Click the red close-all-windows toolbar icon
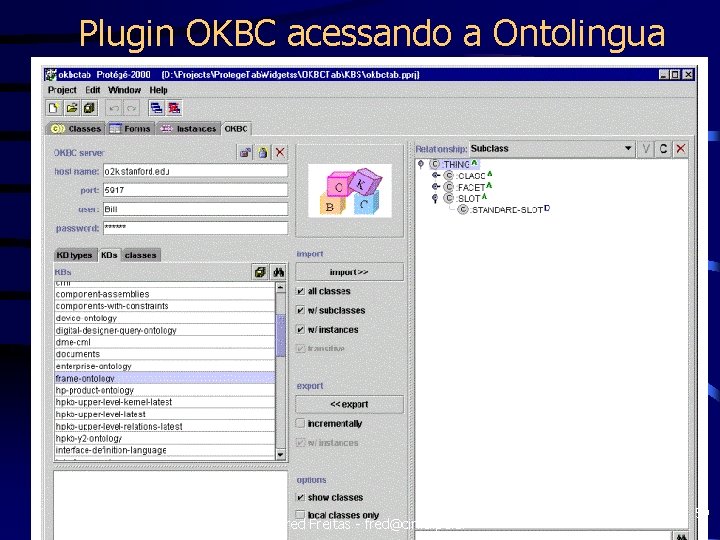This screenshot has height=540, width=720. [174, 108]
